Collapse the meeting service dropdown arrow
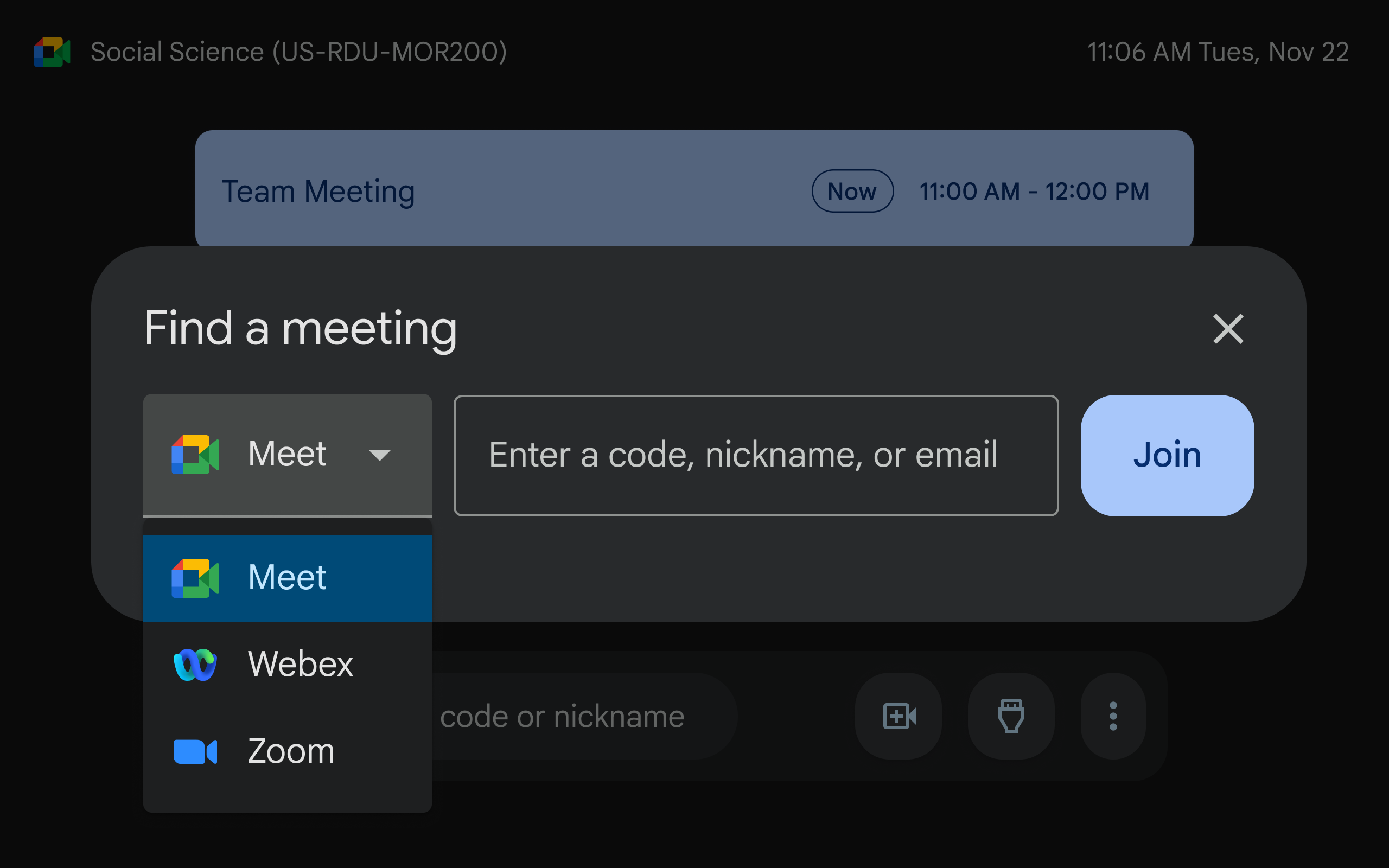Viewport: 1389px width, 868px height. (379, 455)
